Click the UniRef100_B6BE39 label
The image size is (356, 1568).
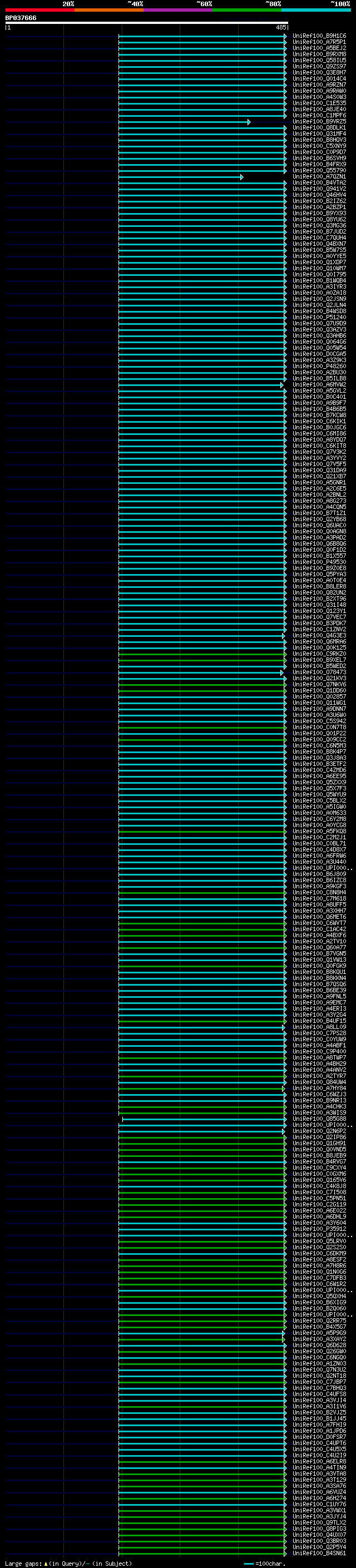tap(319, 990)
